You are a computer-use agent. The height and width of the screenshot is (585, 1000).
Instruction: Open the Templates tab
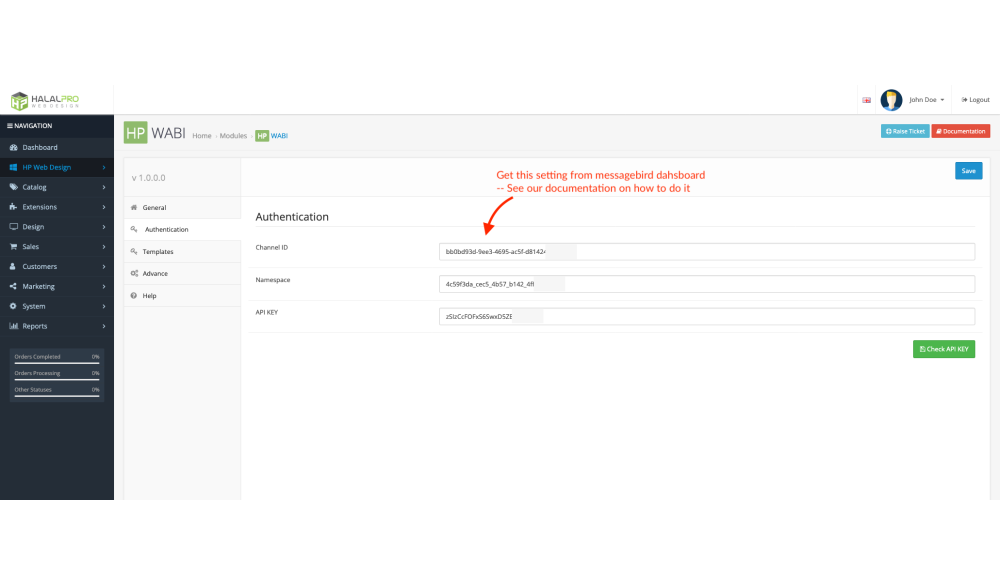157,252
